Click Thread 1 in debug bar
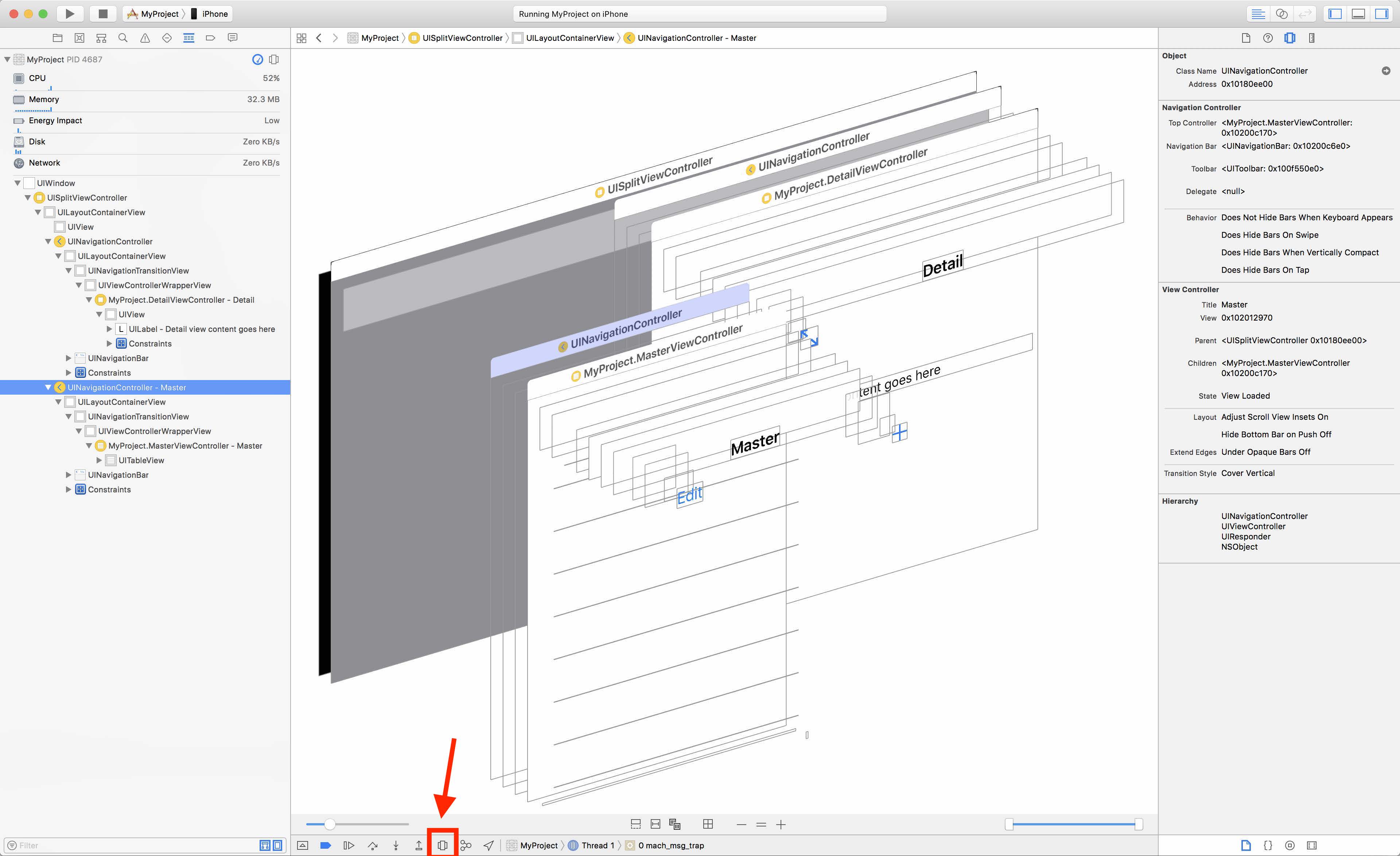Screen dimensions: 1400x856 [591, 845]
